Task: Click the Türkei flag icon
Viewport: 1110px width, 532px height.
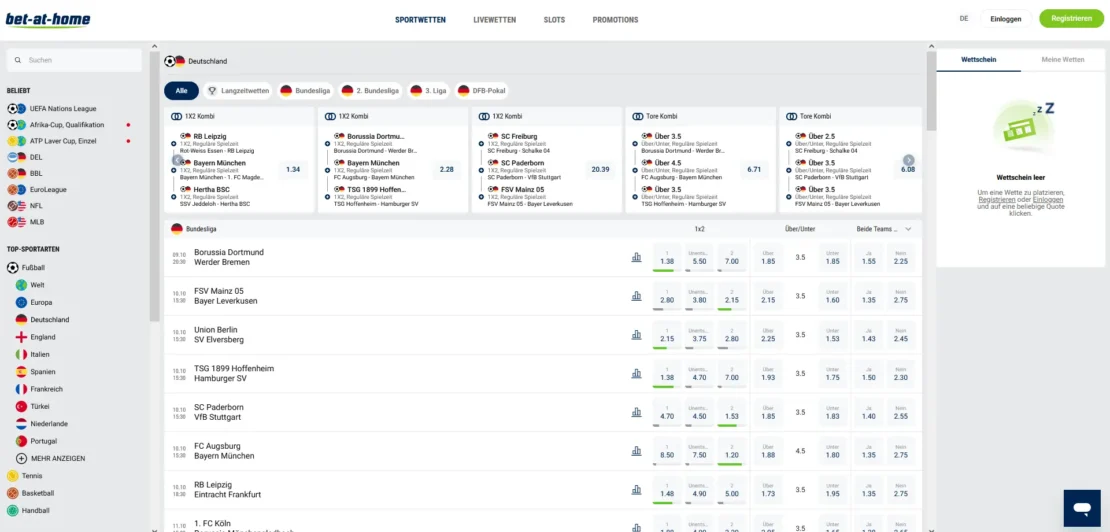Action: tap(21, 407)
